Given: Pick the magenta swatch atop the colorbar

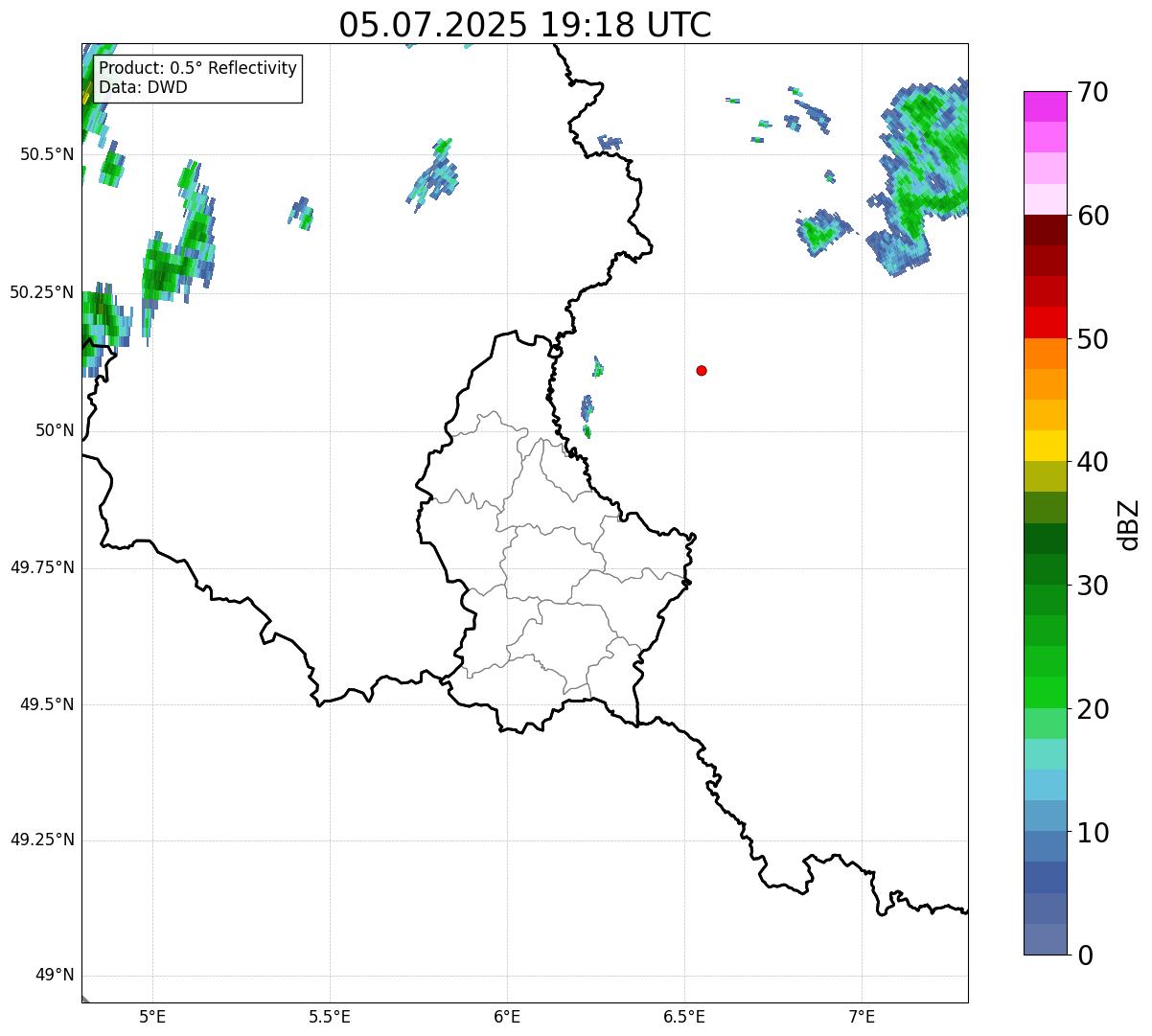Looking at the screenshot, I should click(1045, 106).
